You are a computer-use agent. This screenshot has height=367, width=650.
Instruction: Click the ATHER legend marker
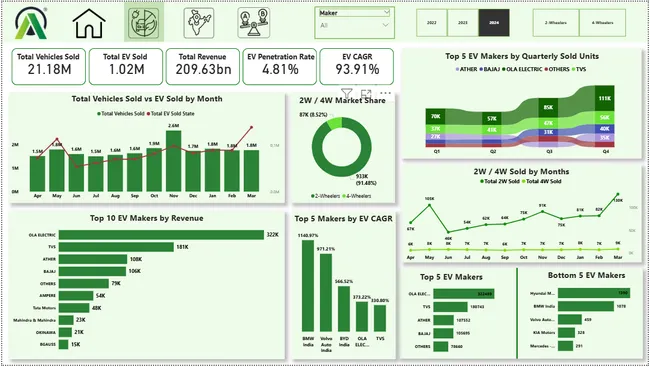(x=457, y=69)
